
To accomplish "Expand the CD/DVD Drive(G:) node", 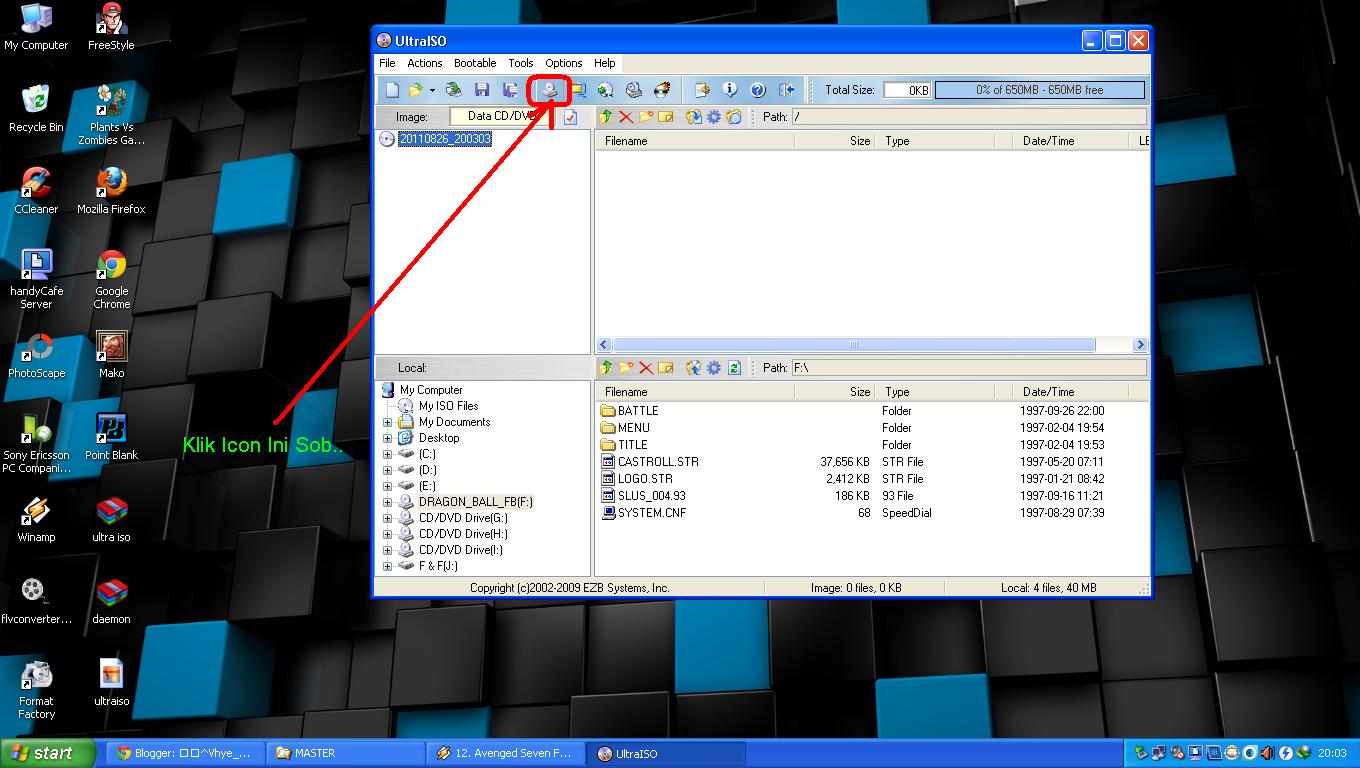I will 388,518.
